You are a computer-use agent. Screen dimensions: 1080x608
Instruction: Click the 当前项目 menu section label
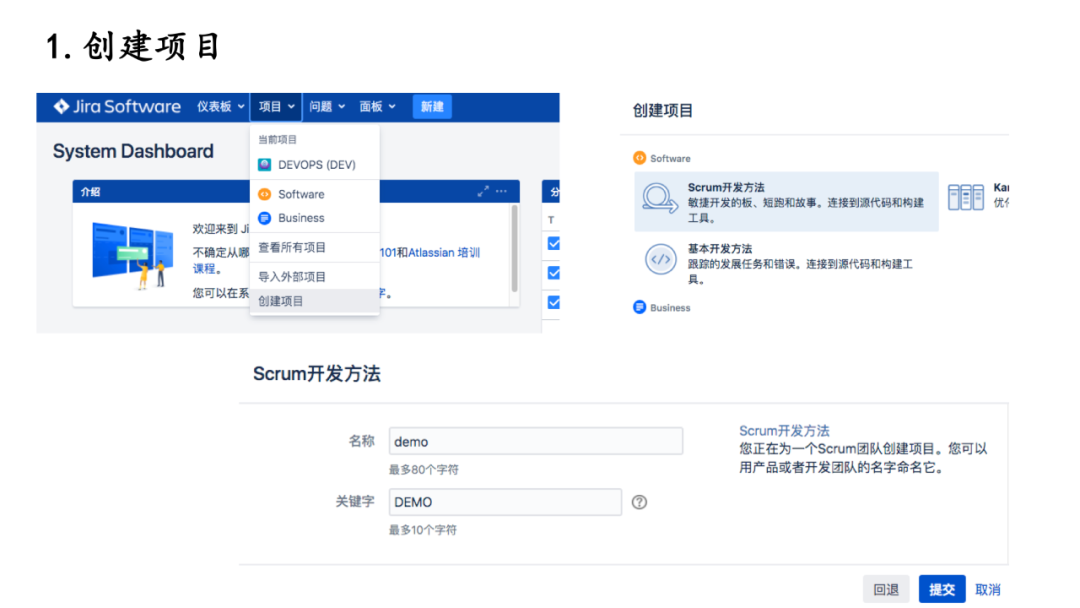pos(277,139)
